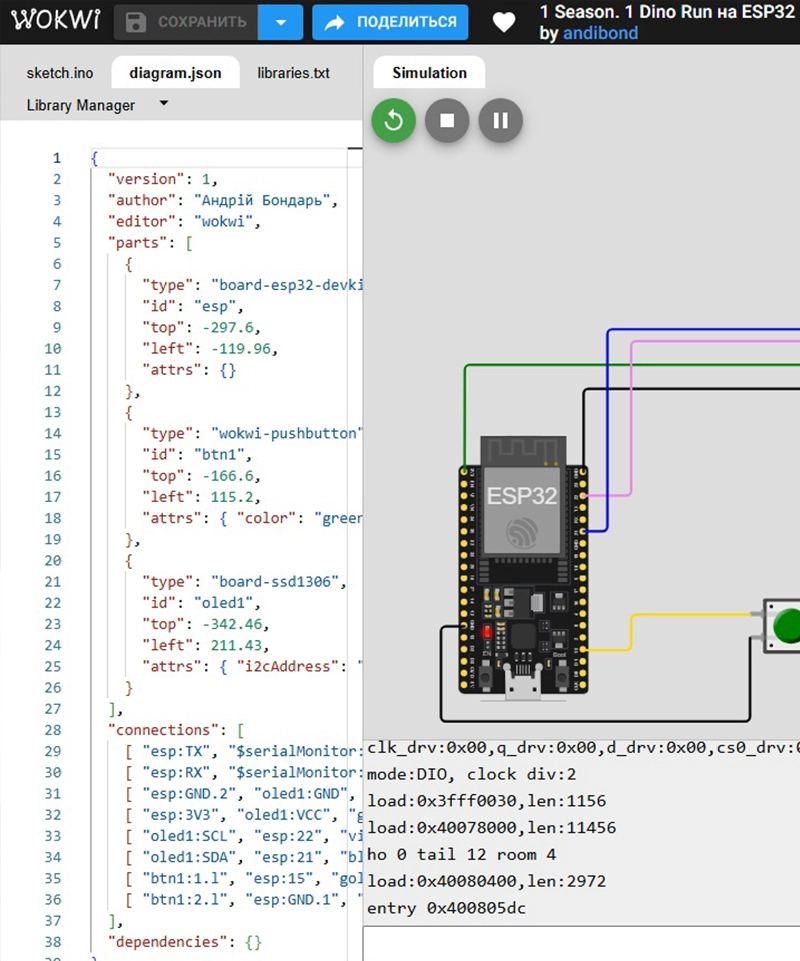Open the libraries.txt tab

coord(293,73)
